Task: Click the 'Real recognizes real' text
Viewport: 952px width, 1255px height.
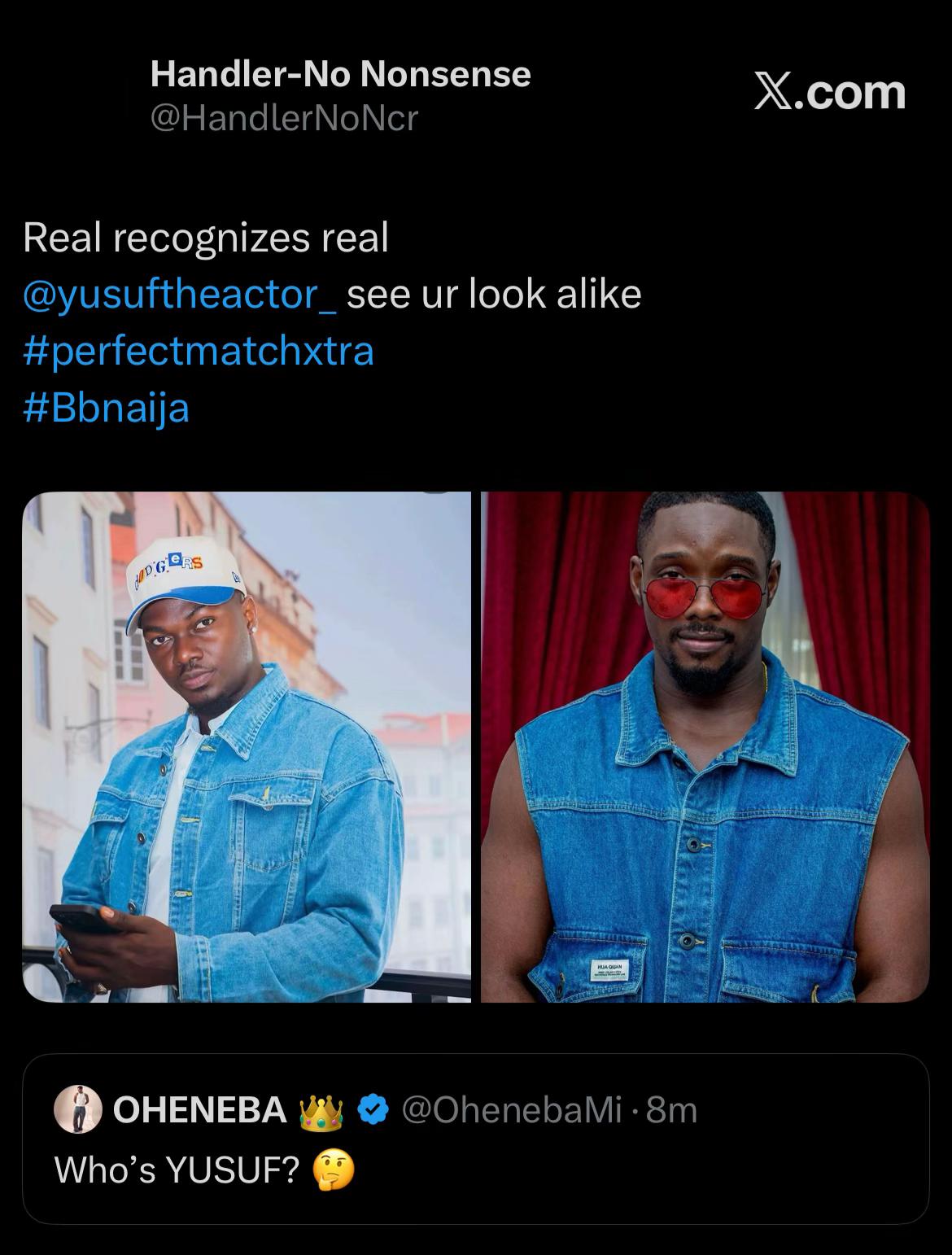Action: point(206,238)
